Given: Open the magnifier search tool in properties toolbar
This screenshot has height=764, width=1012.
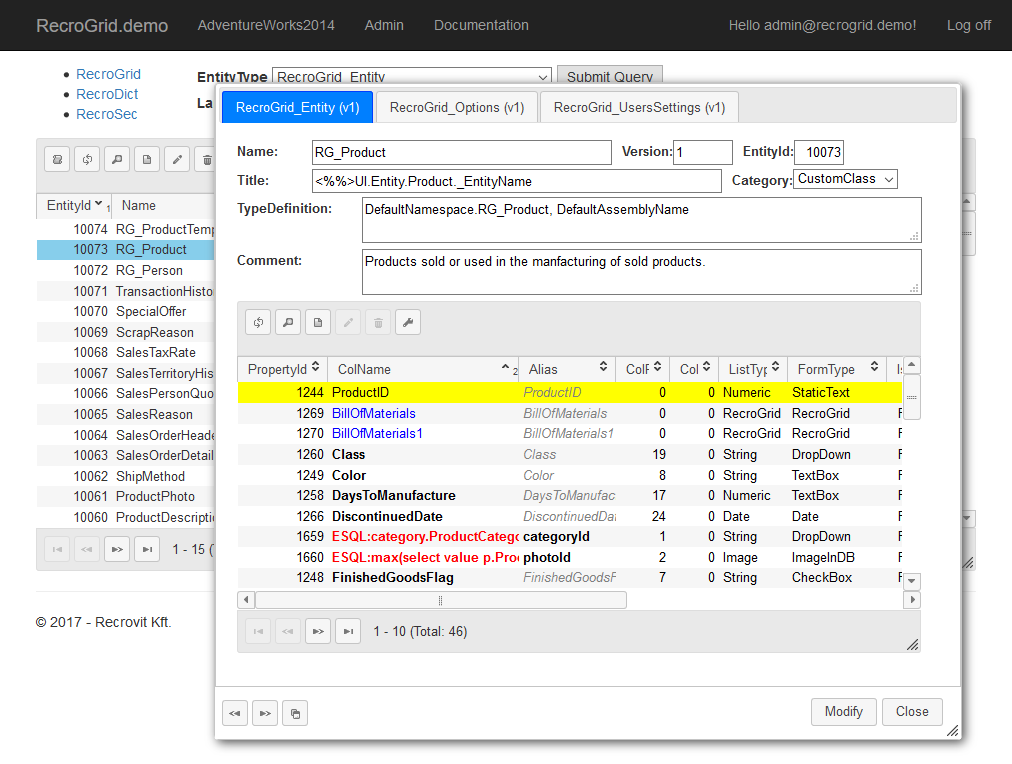Looking at the screenshot, I should point(288,322).
